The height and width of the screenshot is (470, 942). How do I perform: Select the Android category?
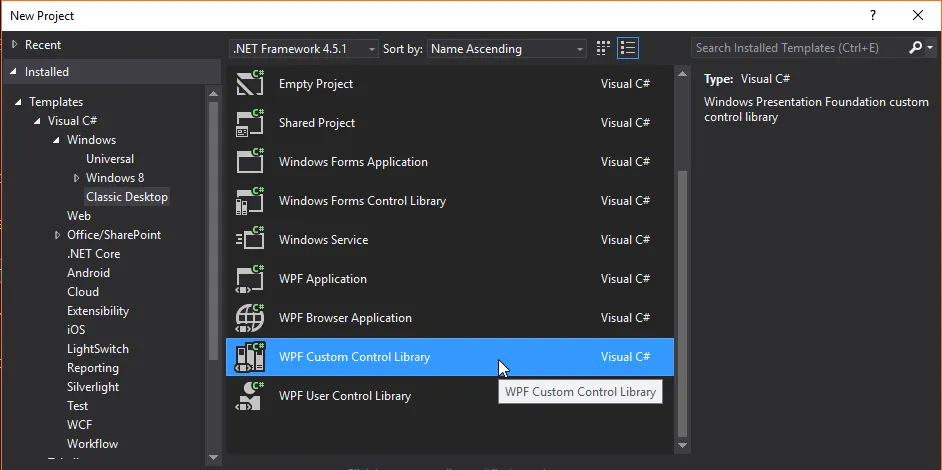coord(88,273)
